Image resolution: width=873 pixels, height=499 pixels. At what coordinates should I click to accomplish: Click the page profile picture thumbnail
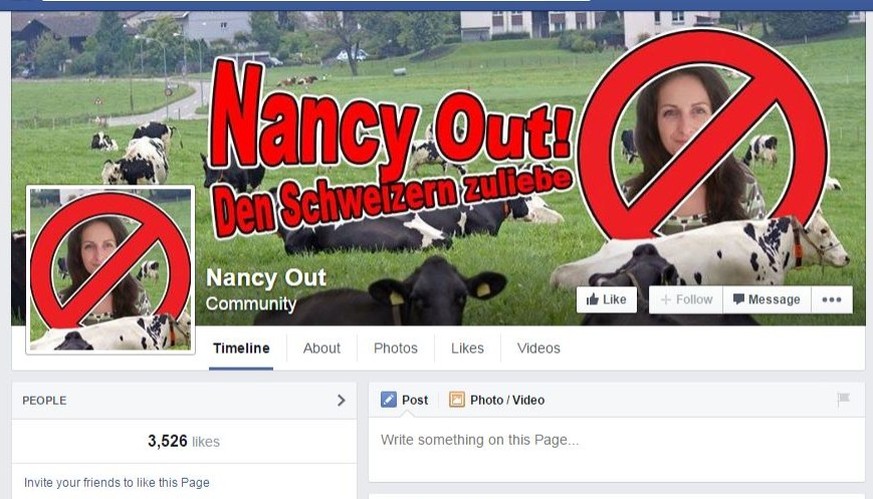pos(110,270)
